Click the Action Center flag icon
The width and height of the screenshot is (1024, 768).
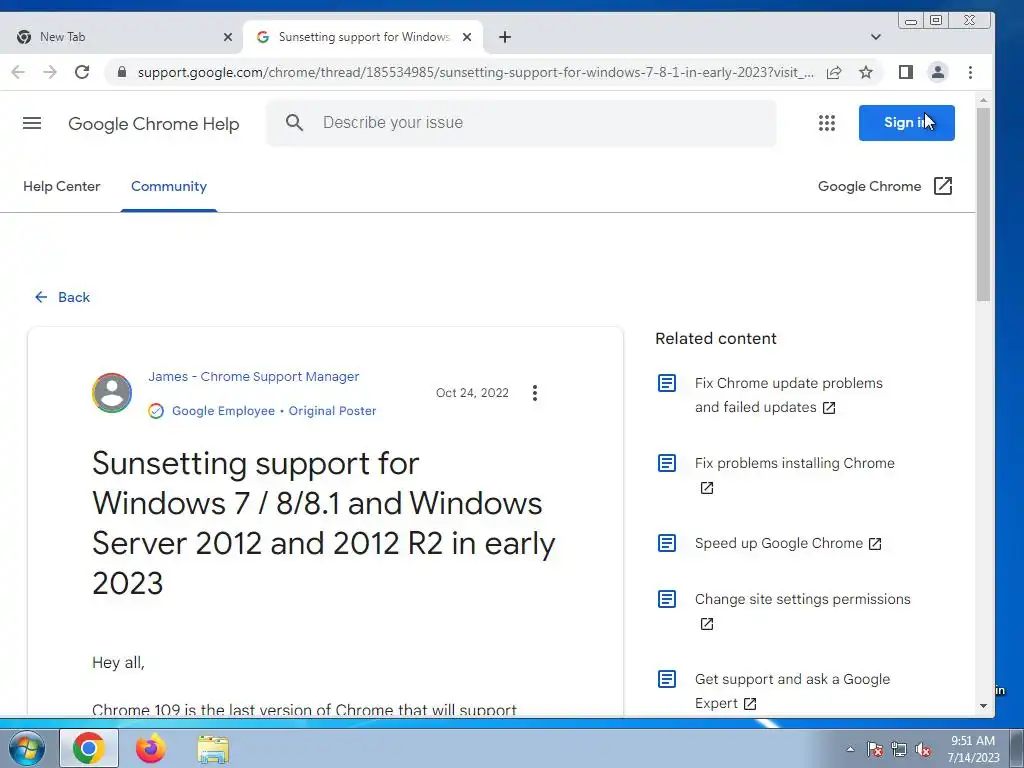[875, 749]
